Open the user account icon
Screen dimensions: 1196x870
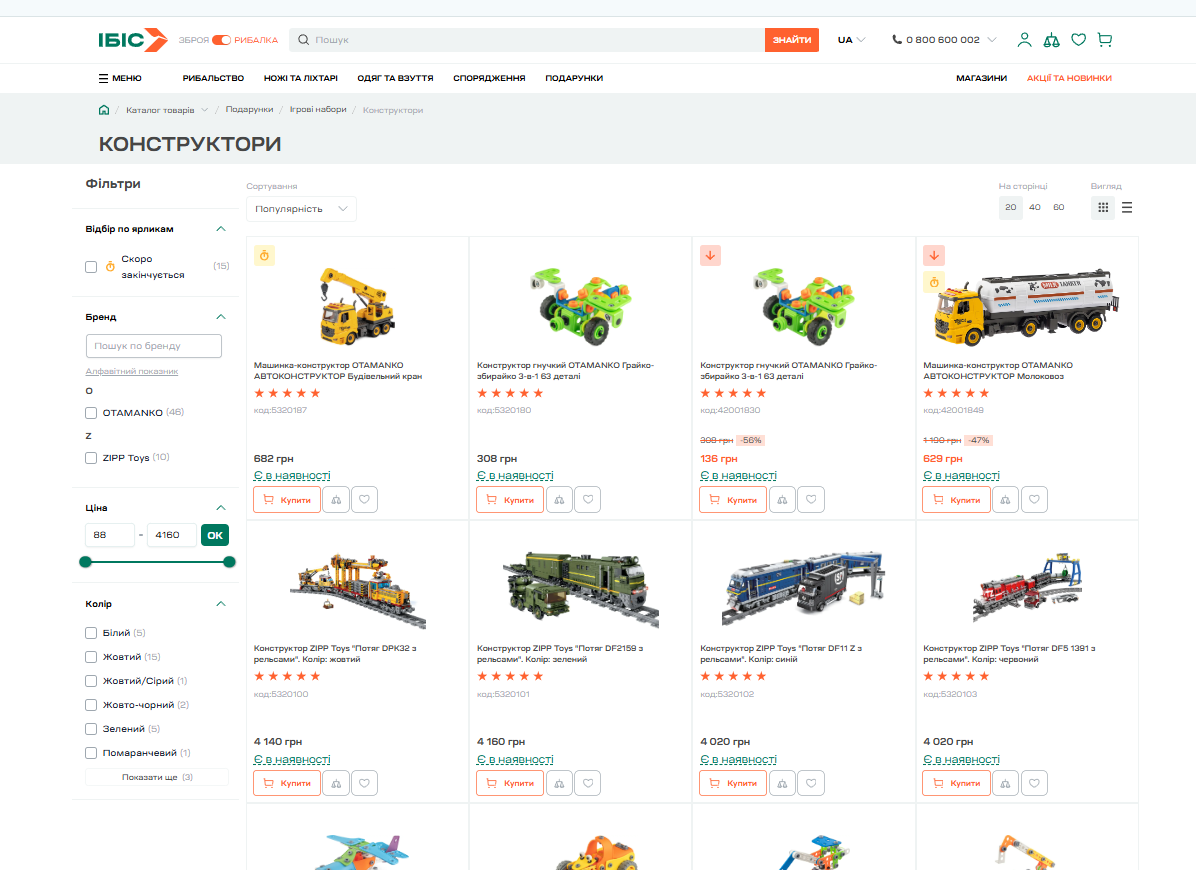(1024, 40)
